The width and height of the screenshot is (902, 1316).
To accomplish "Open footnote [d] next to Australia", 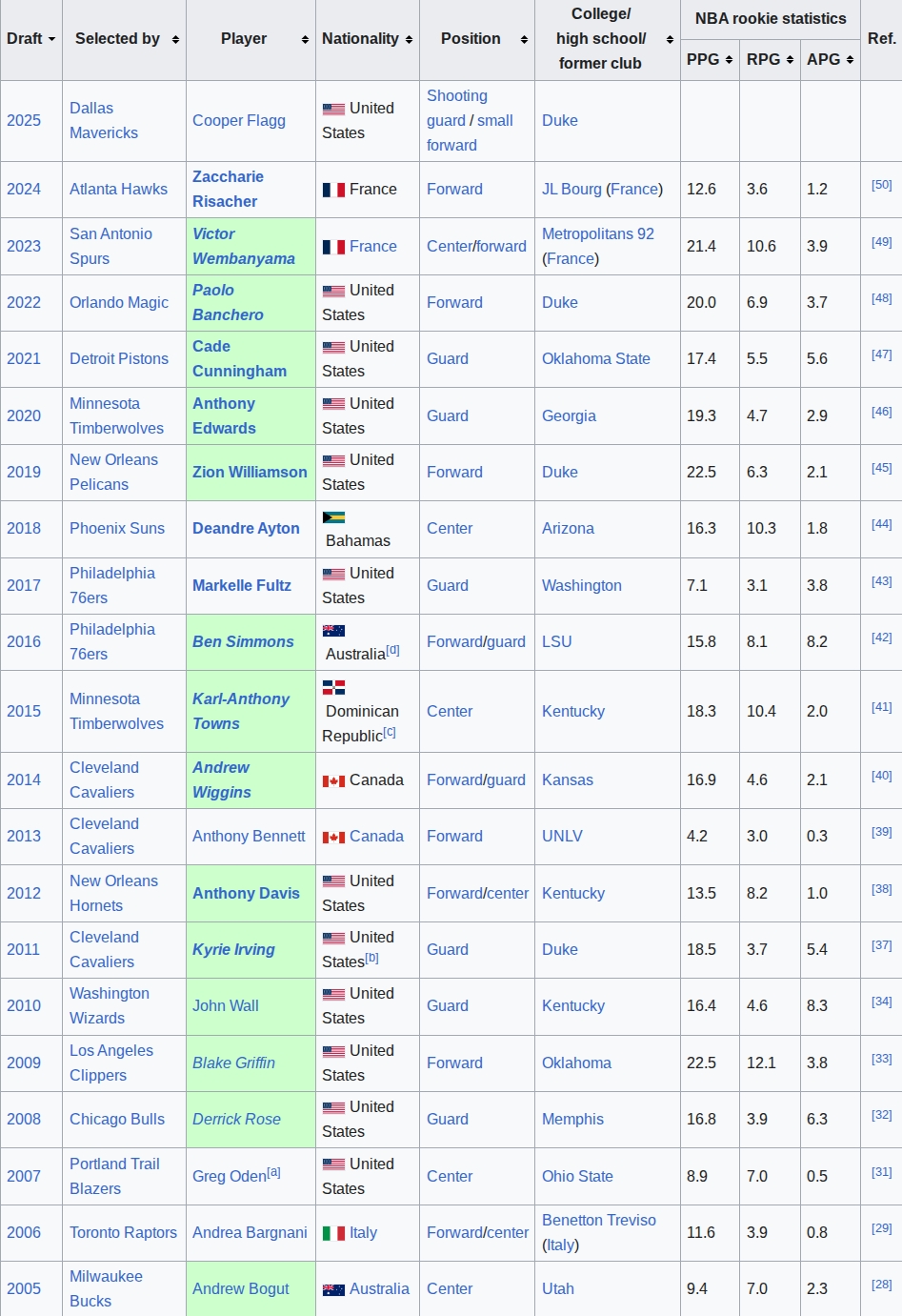I will (x=393, y=650).
